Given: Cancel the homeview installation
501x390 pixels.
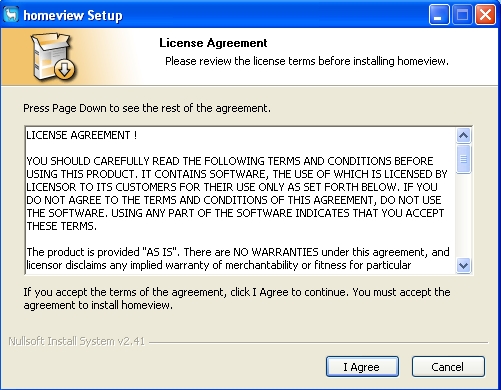Looking at the screenshot, I should [448, 367].
